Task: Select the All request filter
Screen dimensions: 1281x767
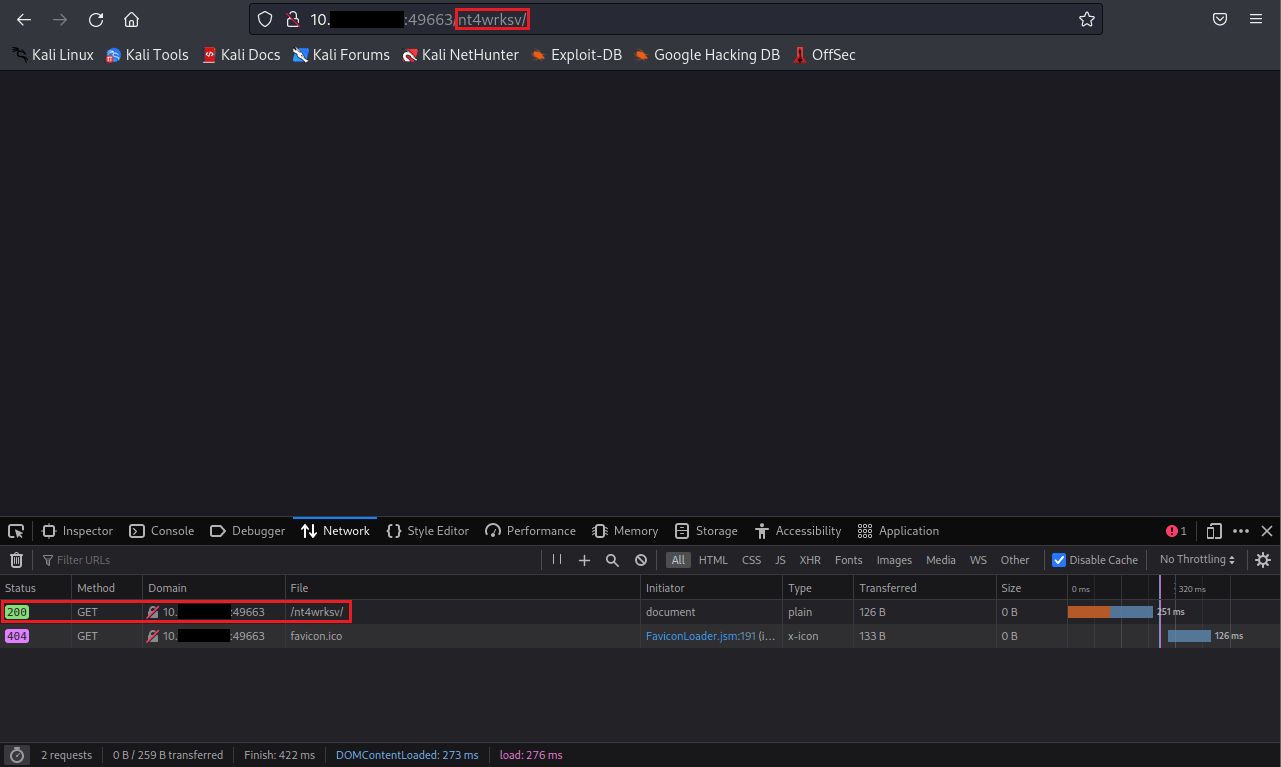Action: click(679, 560)
